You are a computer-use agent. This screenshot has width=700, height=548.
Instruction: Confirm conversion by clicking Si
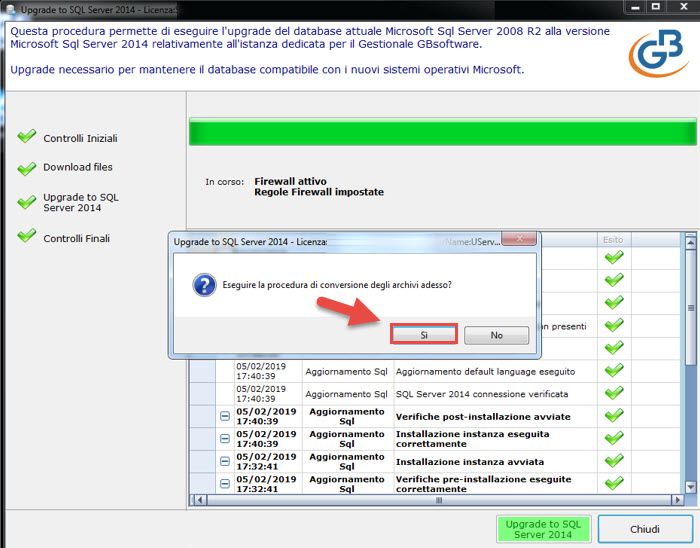pos(424,334)
